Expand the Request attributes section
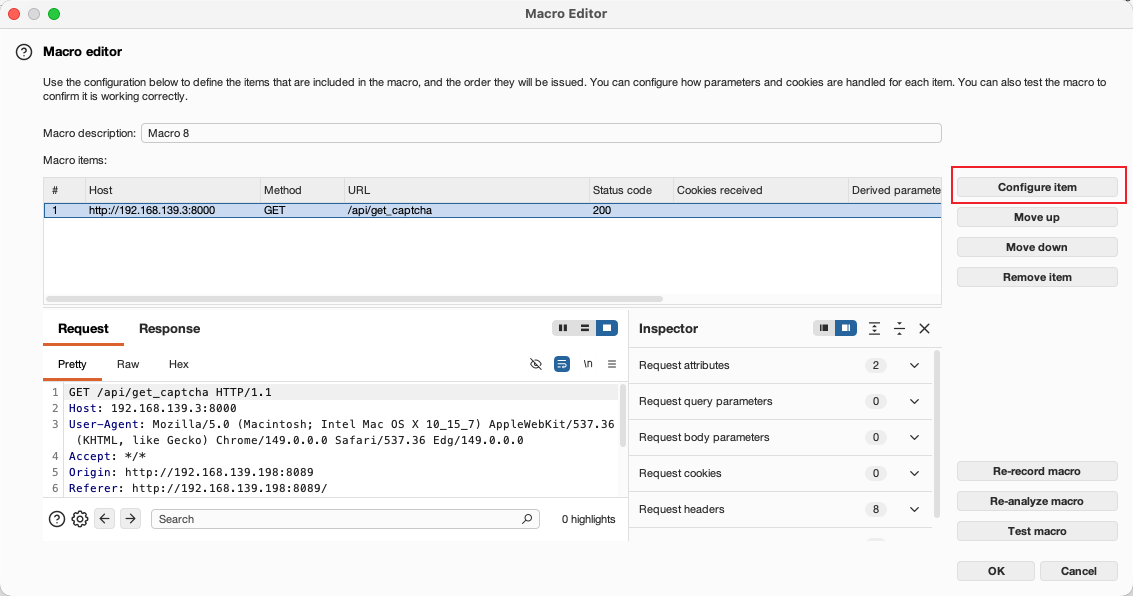Viewport: 1133px width, 596px height. (x=914, y=366)
